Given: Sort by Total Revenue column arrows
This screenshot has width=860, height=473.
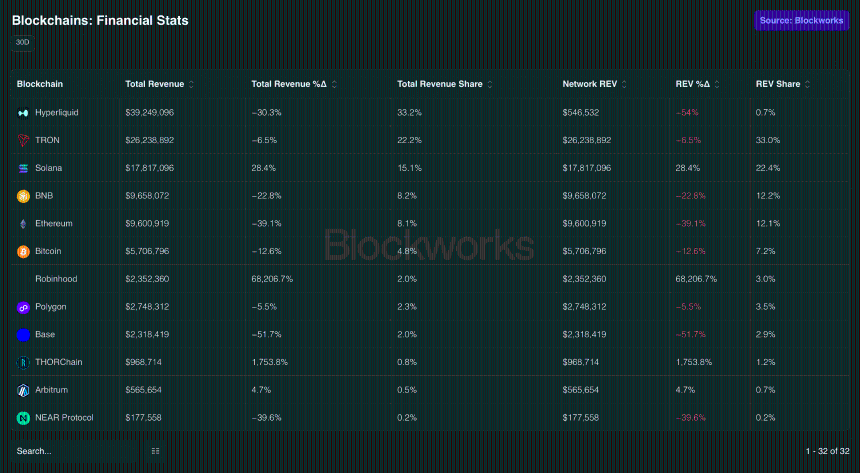Looking at the screenshot, I should point(191,85).
